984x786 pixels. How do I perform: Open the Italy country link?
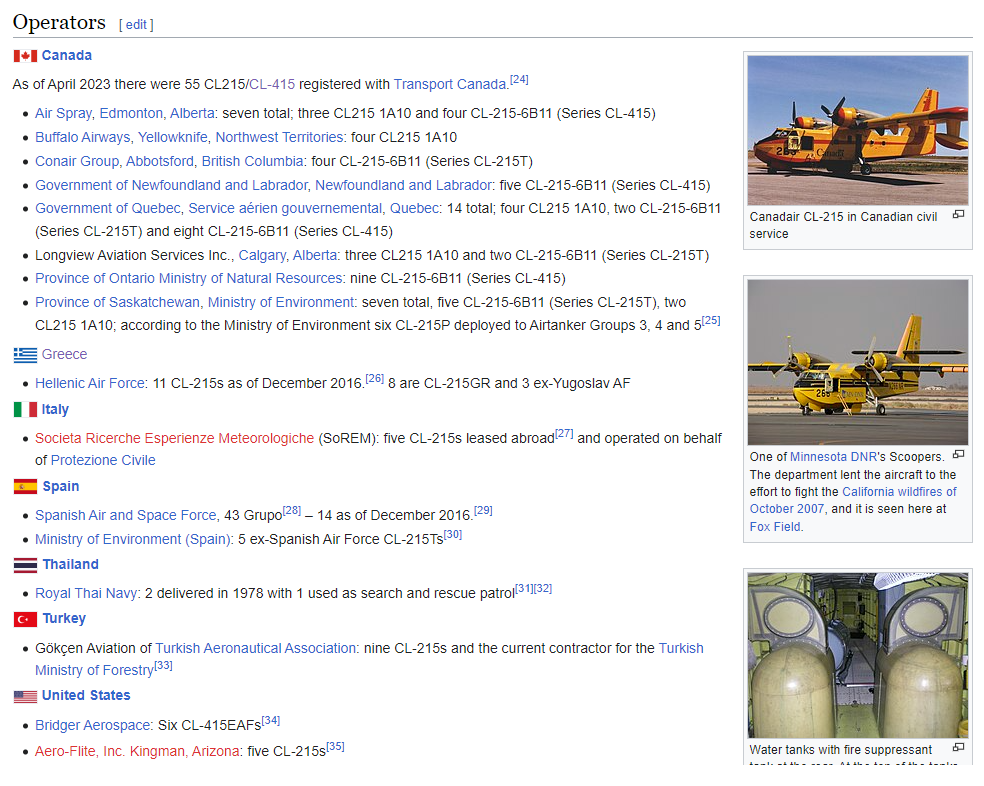pos(55,409)
